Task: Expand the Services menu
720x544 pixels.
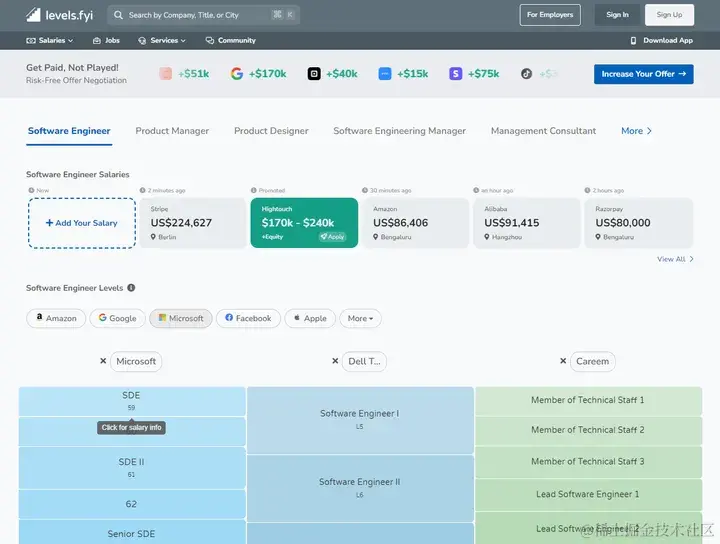Action: [162, 40]
